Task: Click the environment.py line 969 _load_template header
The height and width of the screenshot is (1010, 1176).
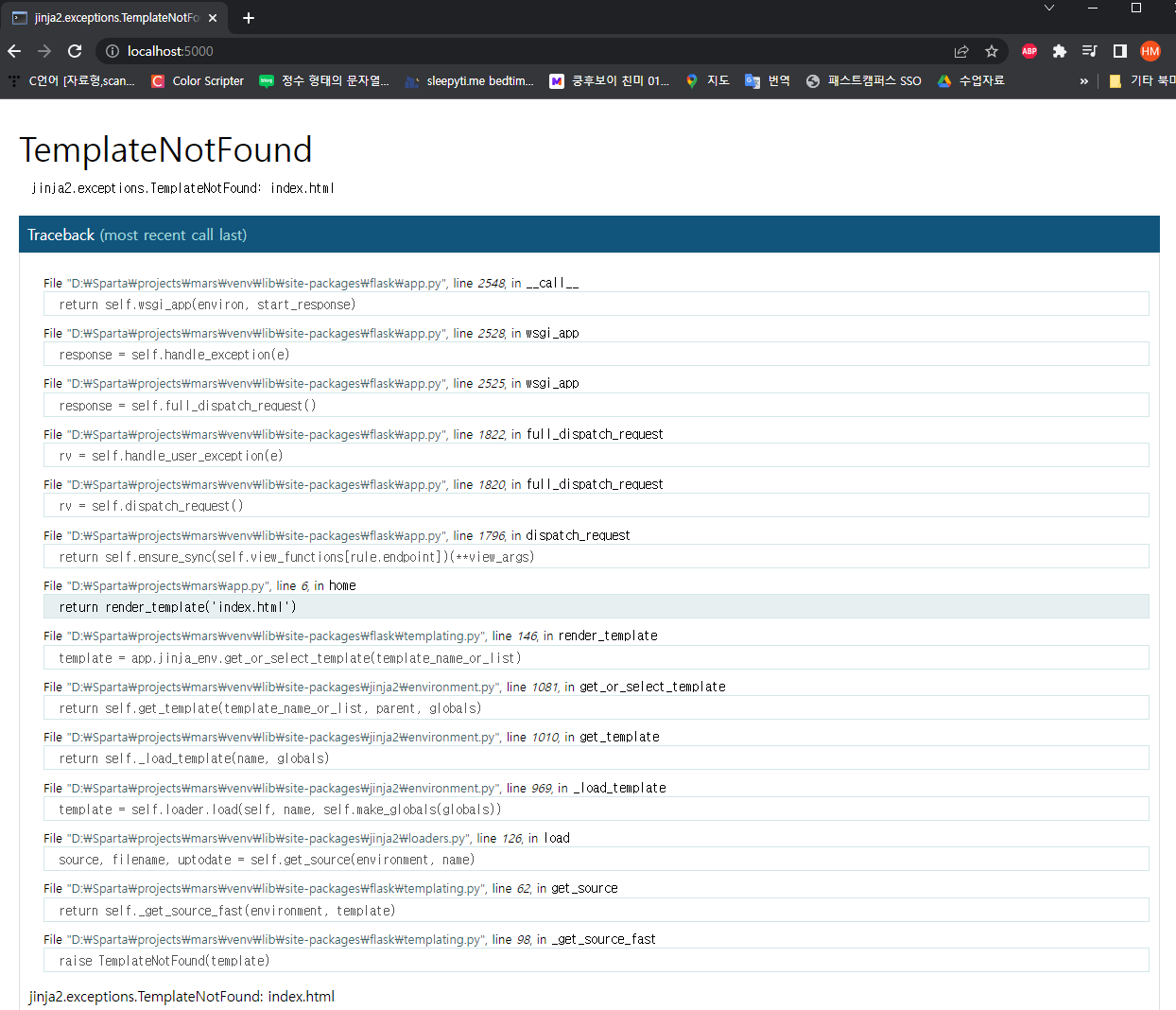Action: click(x=355, y=788)
